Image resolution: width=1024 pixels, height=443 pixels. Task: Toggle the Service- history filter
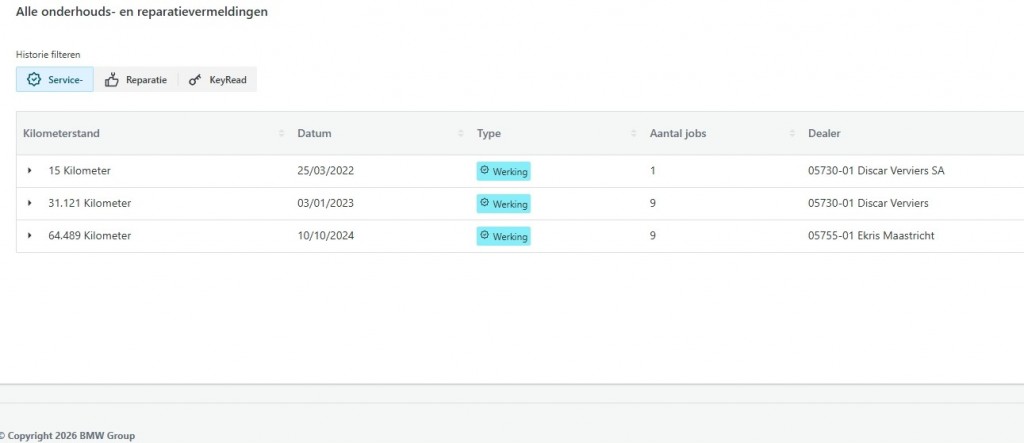tap(55, 80)
